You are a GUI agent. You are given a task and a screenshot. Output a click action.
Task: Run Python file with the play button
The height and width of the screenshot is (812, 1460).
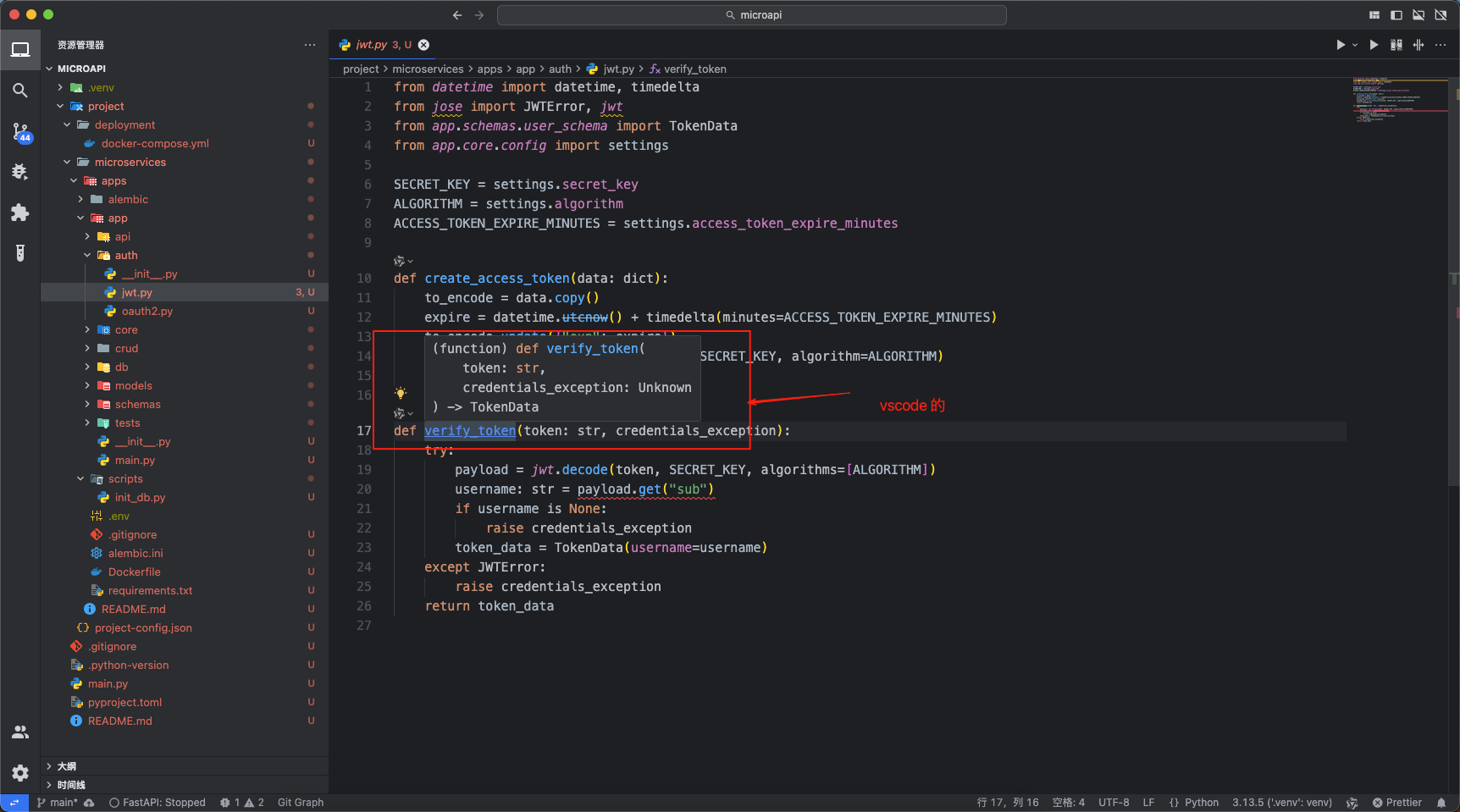pyautogui.click(x=1340, y=45)
